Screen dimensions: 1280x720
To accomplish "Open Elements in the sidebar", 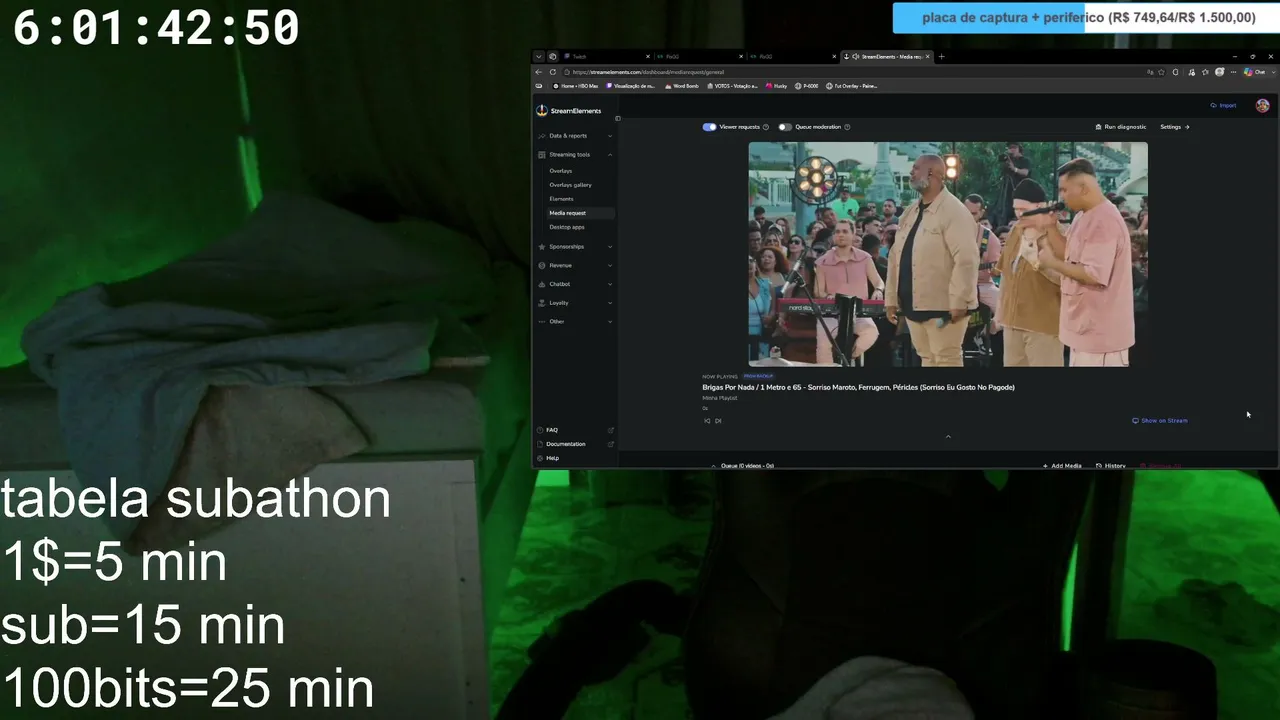I will [x=561, y=199].
